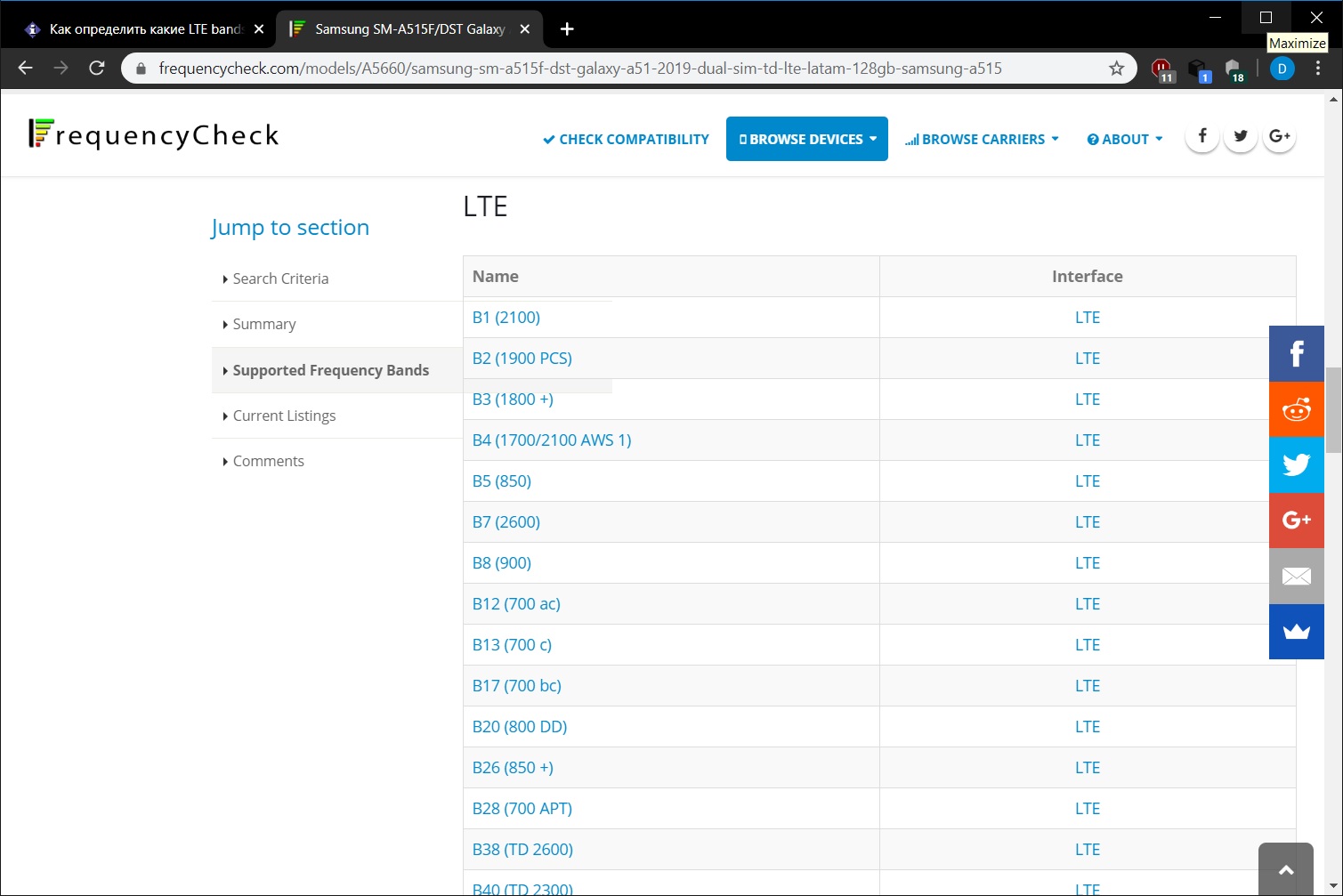The image size is (1343, 896).
Task: Open B38 (TD 2600) band link
Action: [x=522, y=850]
